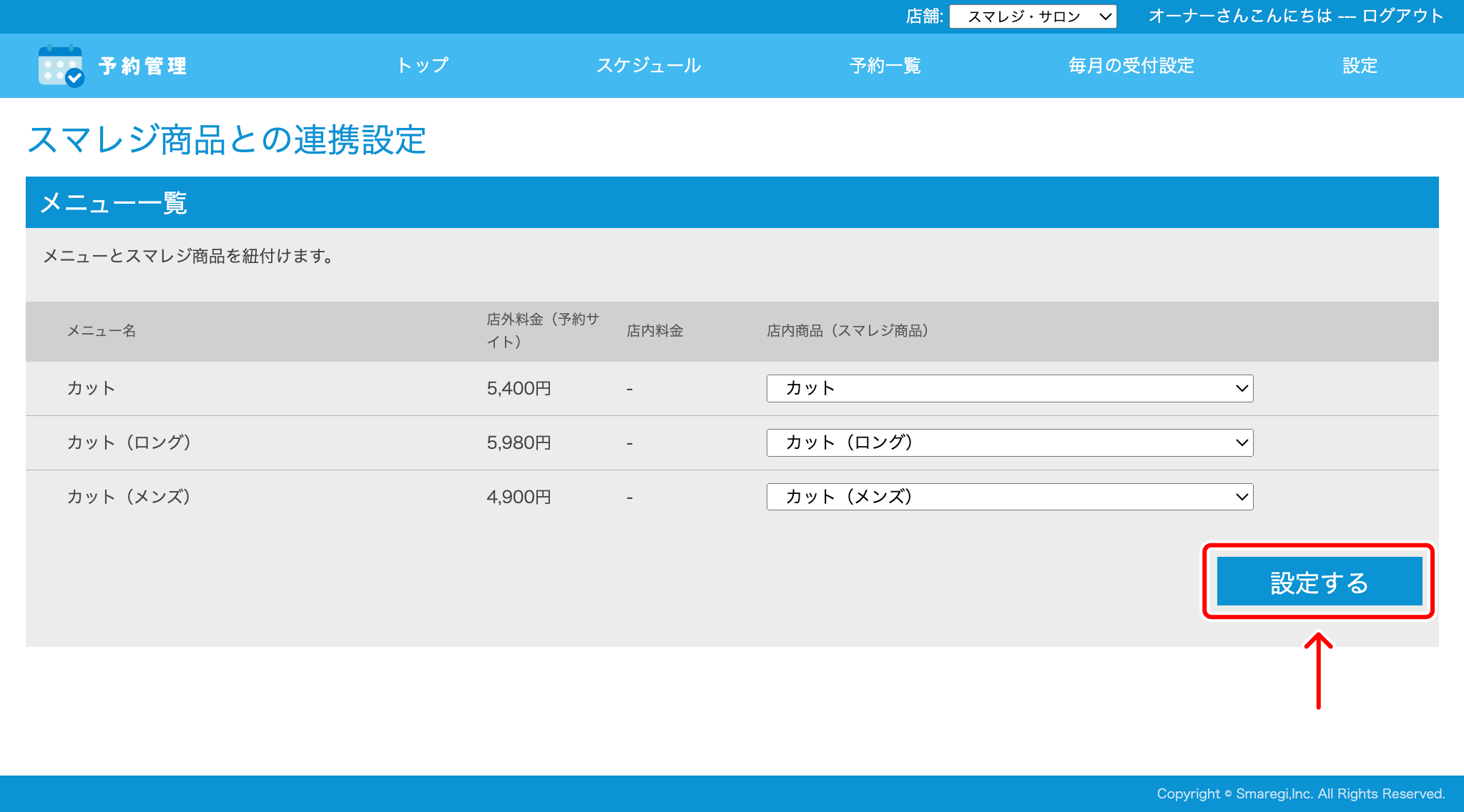The height and width of the screenshot is (812, 1464).
Task: Click the 店内料金 column header
Action: pyautogui.click(x=655, y=331)
